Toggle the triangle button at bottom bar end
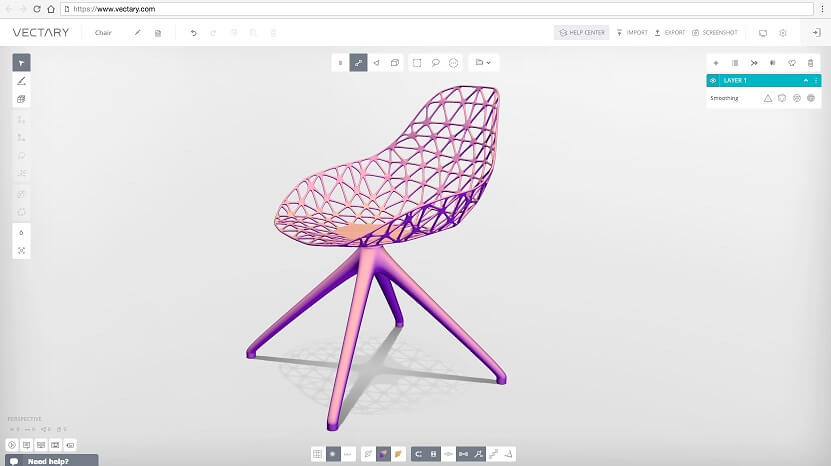The height and width of the screenshot is (466, 831). tap(508, 454)
